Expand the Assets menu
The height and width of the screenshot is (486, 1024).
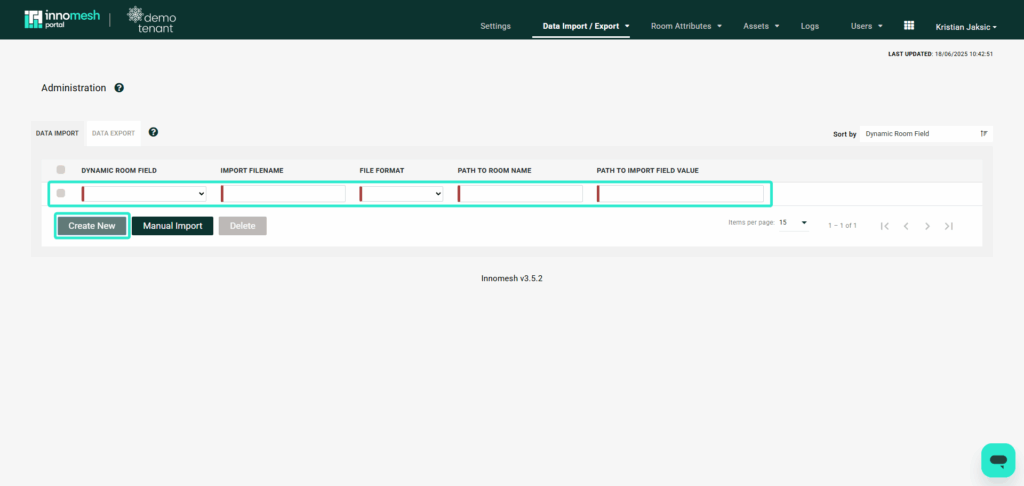click(x=761, y=26)
